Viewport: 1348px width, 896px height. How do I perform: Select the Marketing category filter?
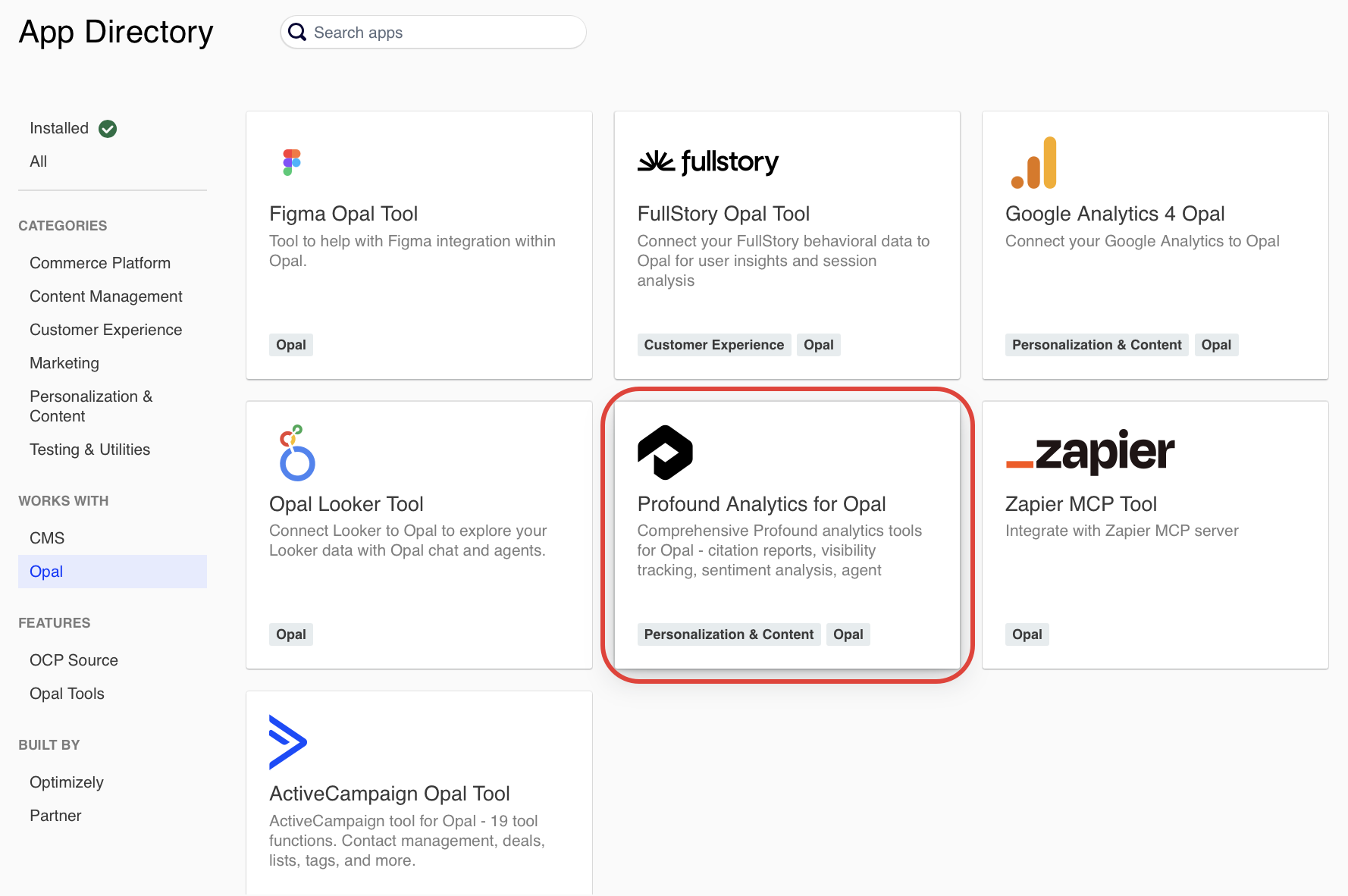coord(64,363)
